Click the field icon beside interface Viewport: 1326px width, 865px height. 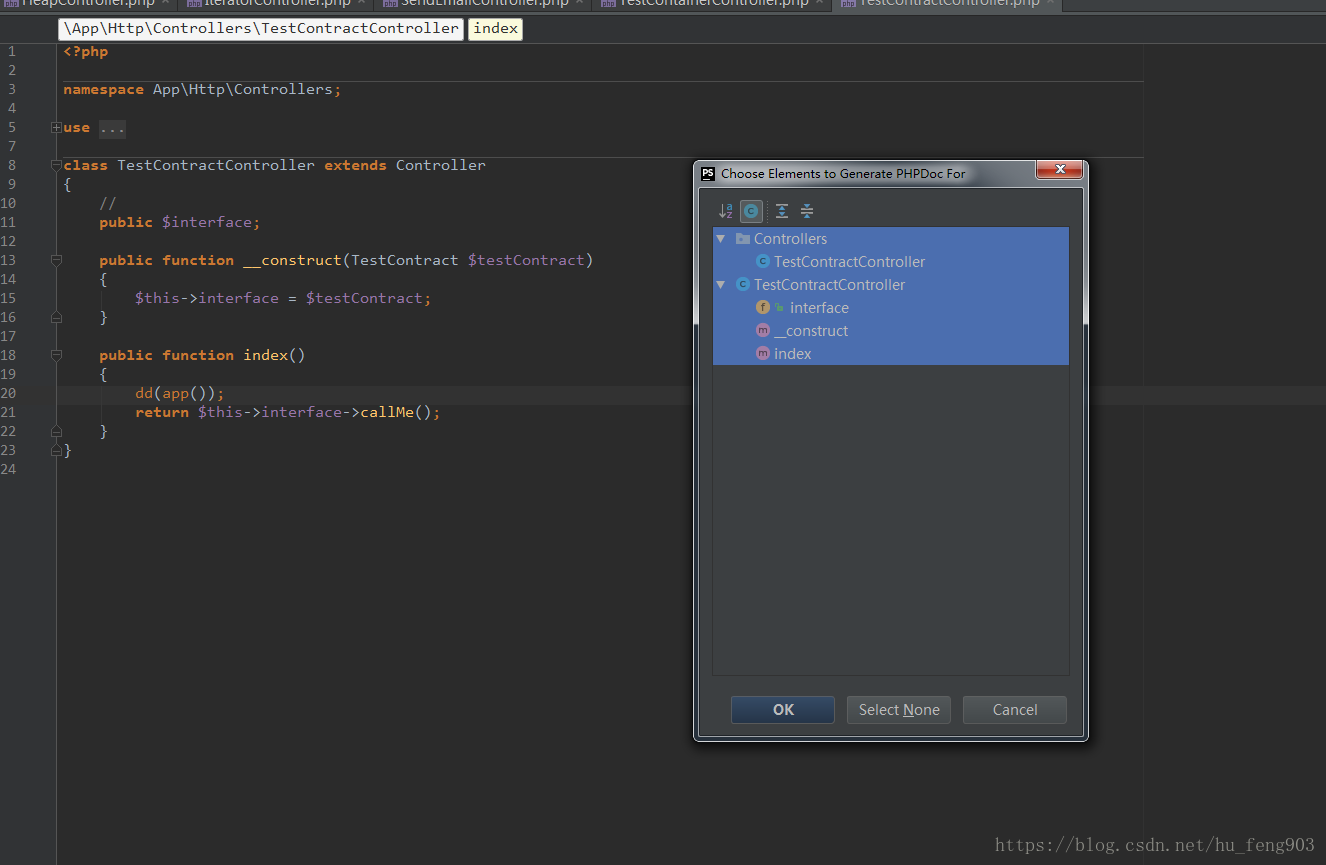coord(763,308)
